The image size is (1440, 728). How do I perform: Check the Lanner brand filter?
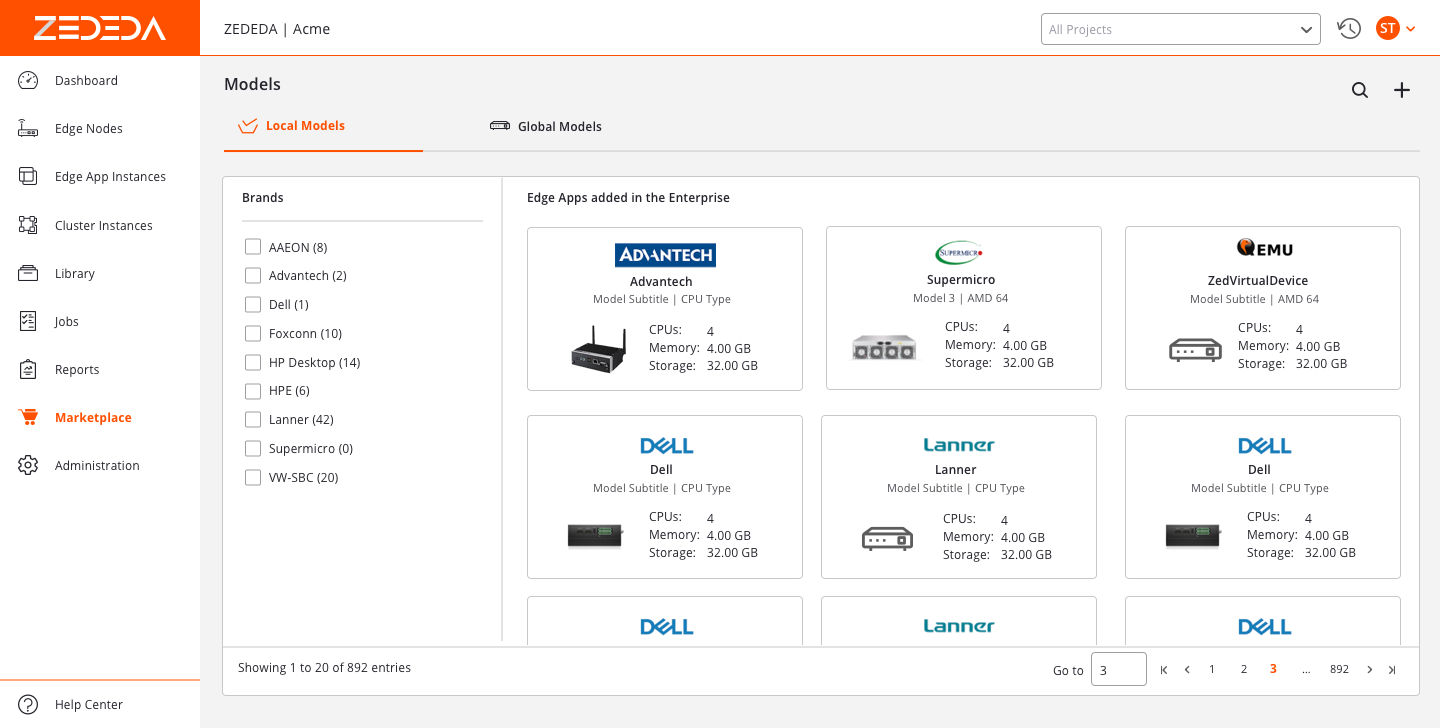click(x=253, y=419)
